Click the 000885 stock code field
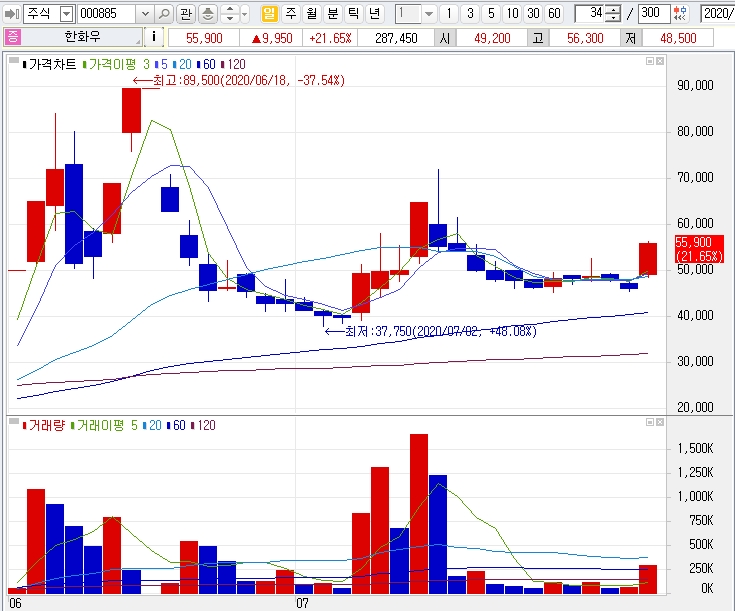 (107, 14)
